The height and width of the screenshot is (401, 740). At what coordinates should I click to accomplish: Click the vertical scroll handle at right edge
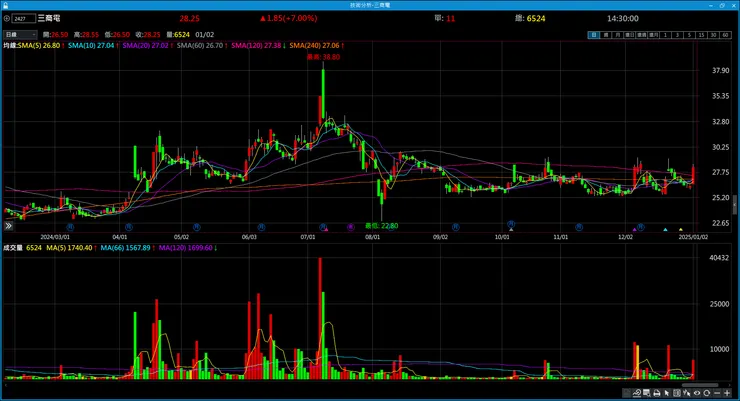click(x=734, y=205)
